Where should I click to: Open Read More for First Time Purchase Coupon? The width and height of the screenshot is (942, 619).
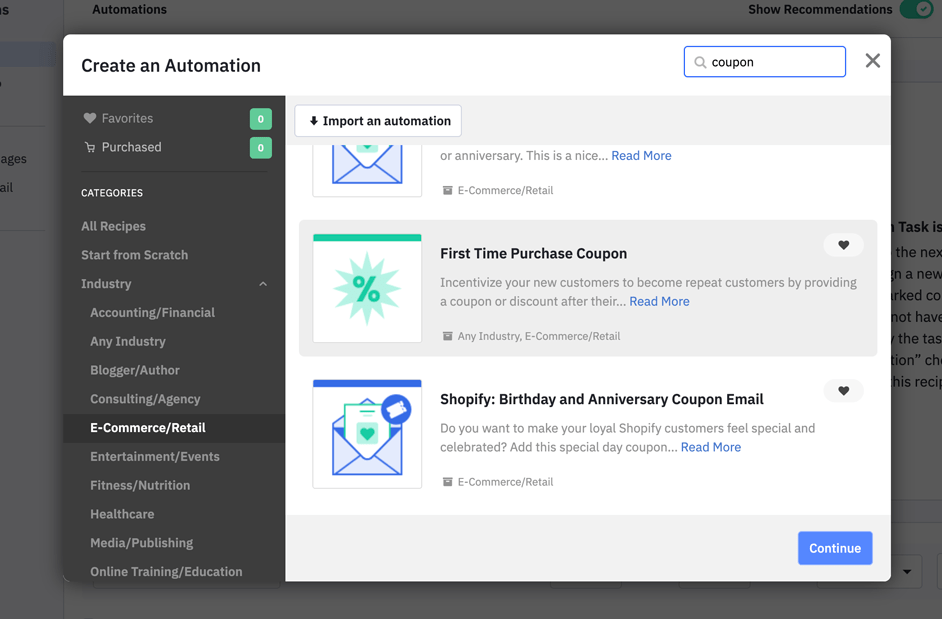pos(659,301)
